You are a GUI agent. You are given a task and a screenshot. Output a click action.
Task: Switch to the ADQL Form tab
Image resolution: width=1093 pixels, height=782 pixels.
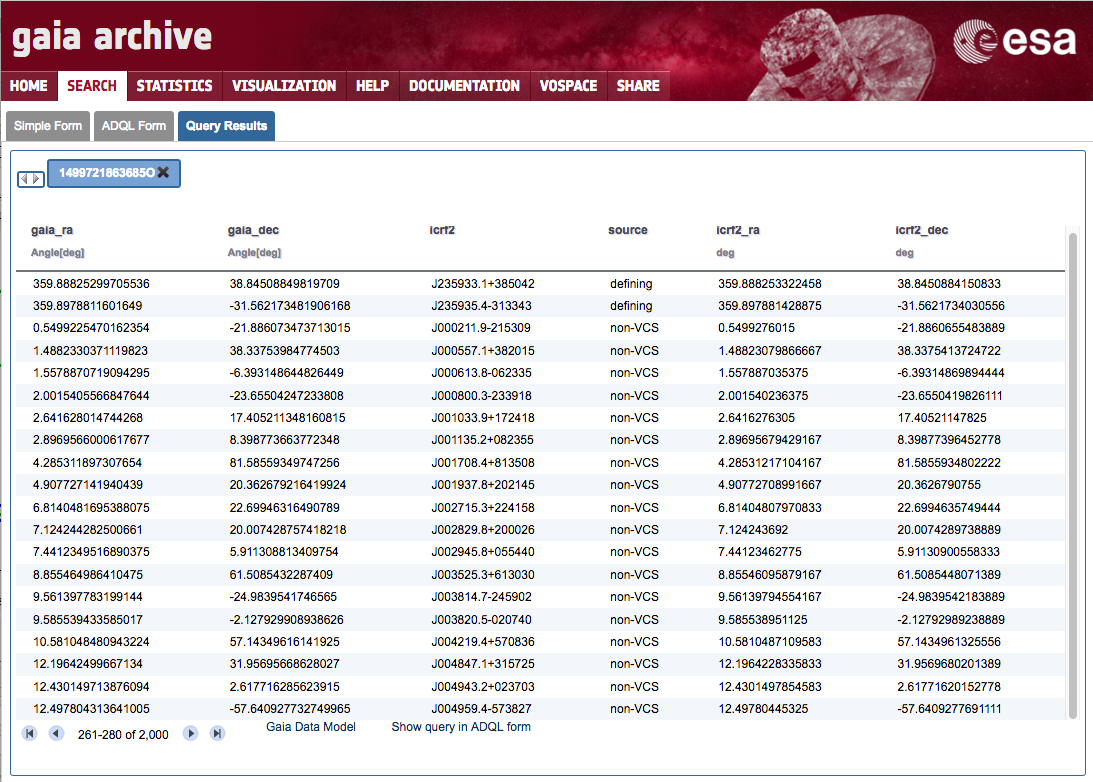(x=134, y=126)
